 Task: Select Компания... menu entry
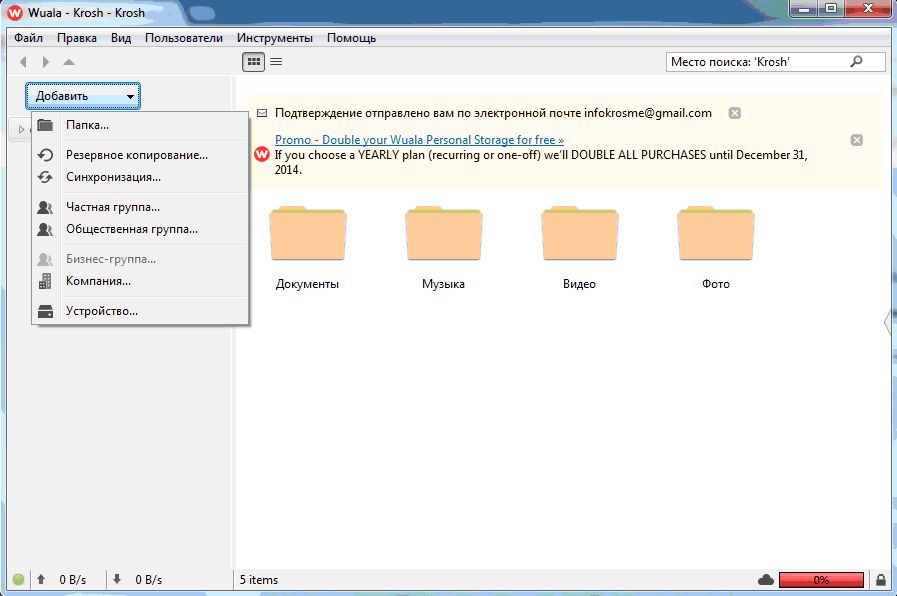[x=140, y=281]
